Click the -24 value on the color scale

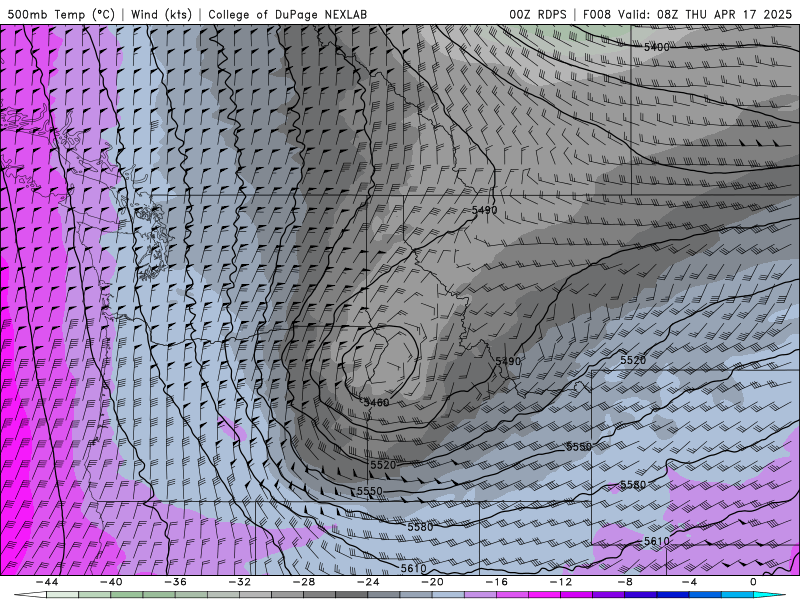pyautogui.click(x=368, y=582)
